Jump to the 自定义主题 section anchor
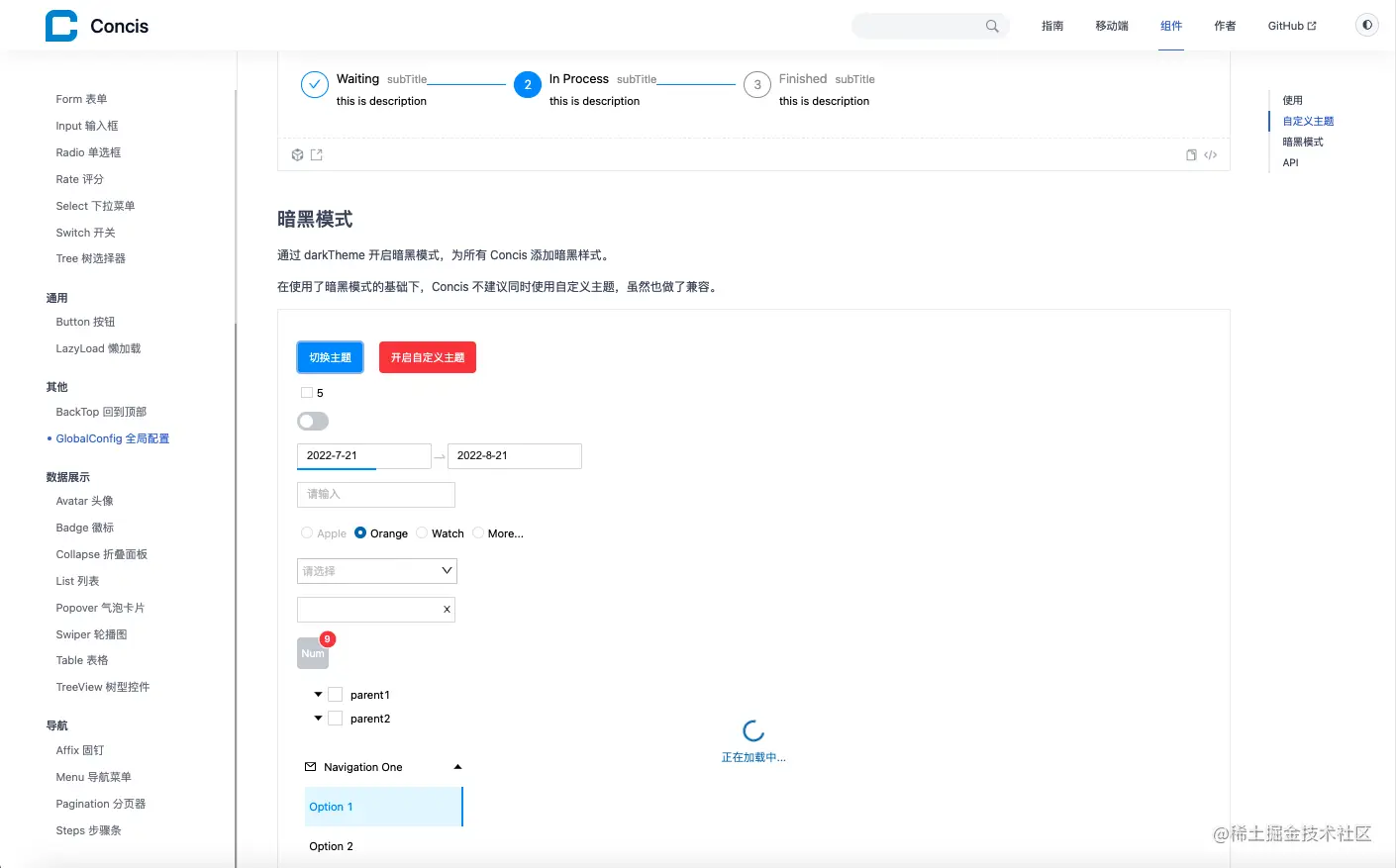This screenshot has width=1396, height=868. click(1308, 121)
